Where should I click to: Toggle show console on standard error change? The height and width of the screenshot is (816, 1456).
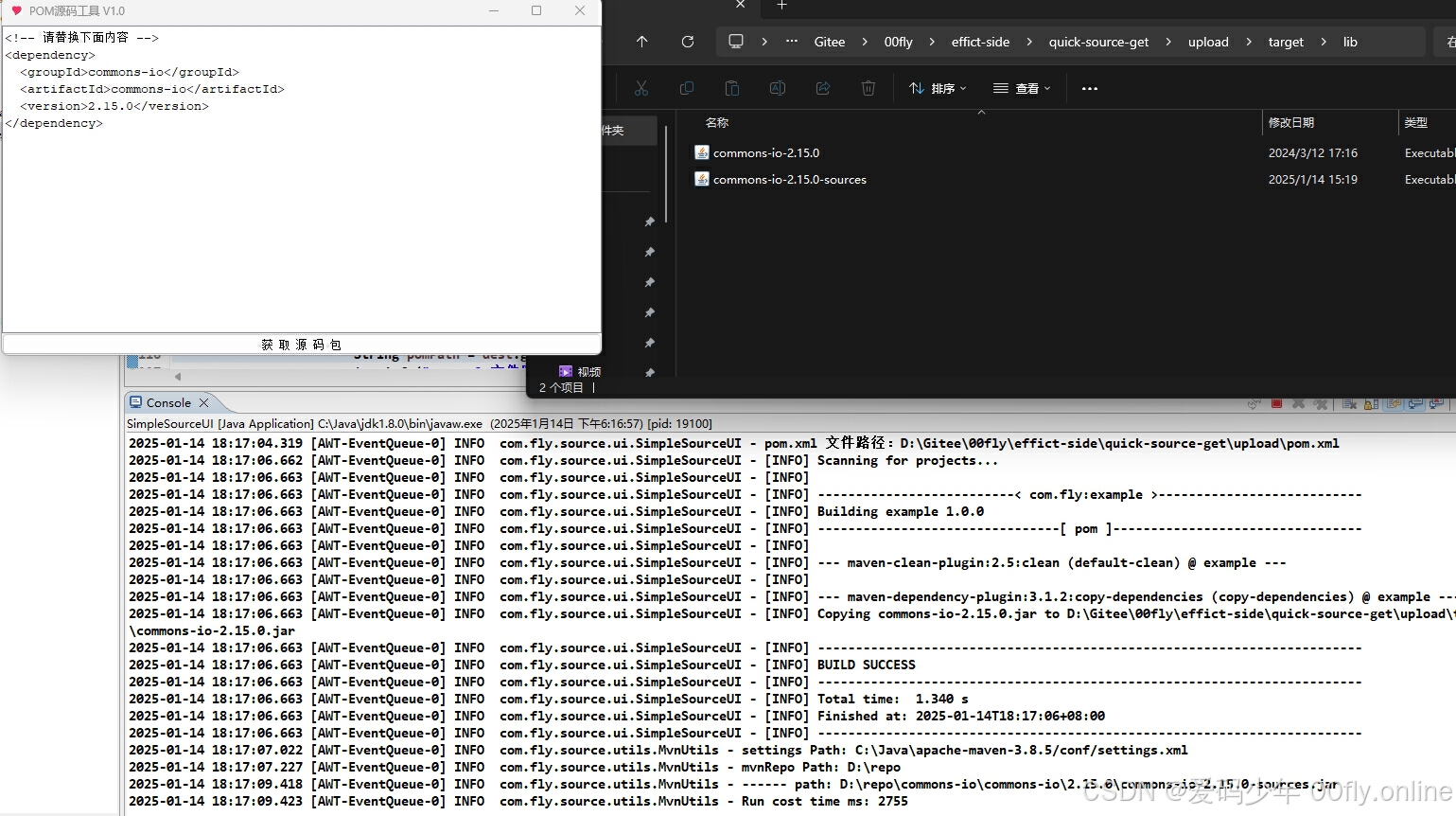point(1437,403)
